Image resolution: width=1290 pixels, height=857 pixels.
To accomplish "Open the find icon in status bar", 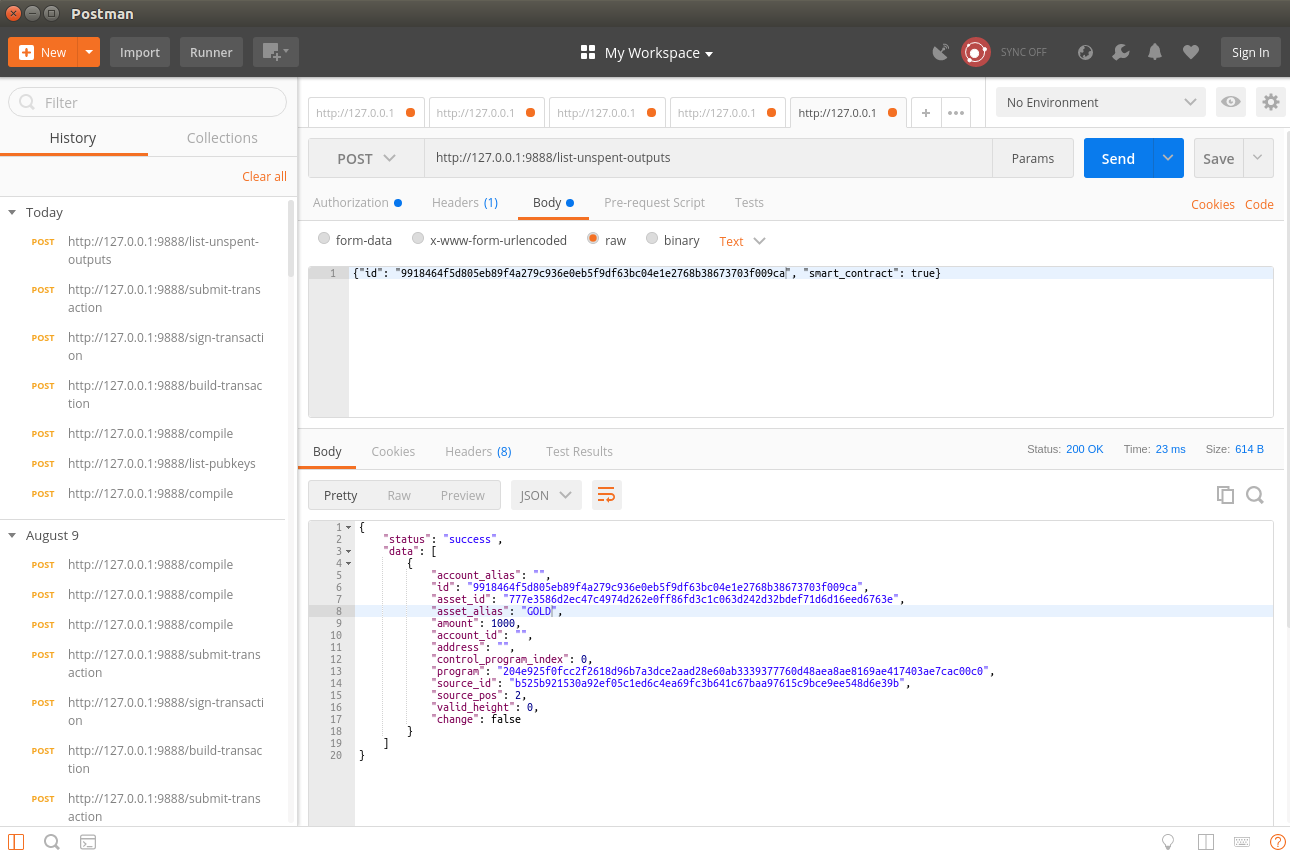I will pos(52,842).
